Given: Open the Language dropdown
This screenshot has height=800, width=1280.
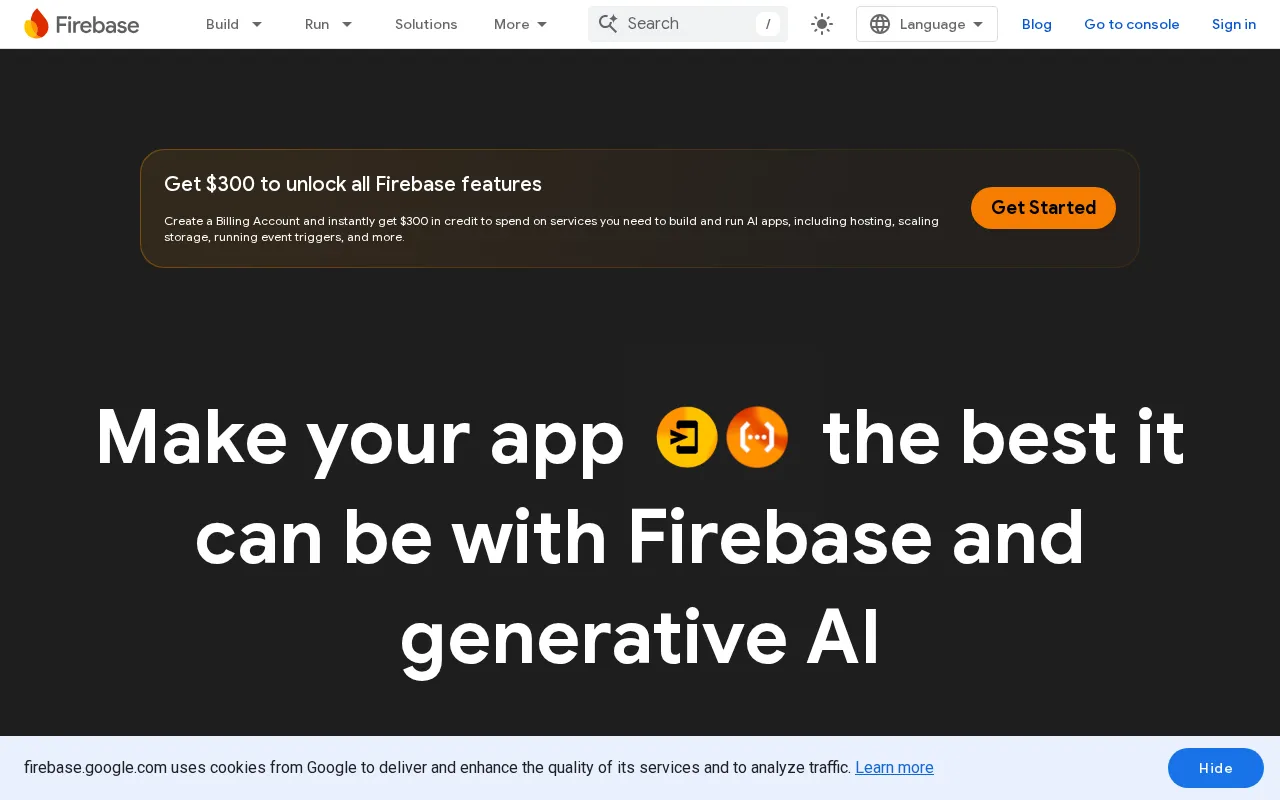Looking at the screenshot, I should [x=927, y=24].
